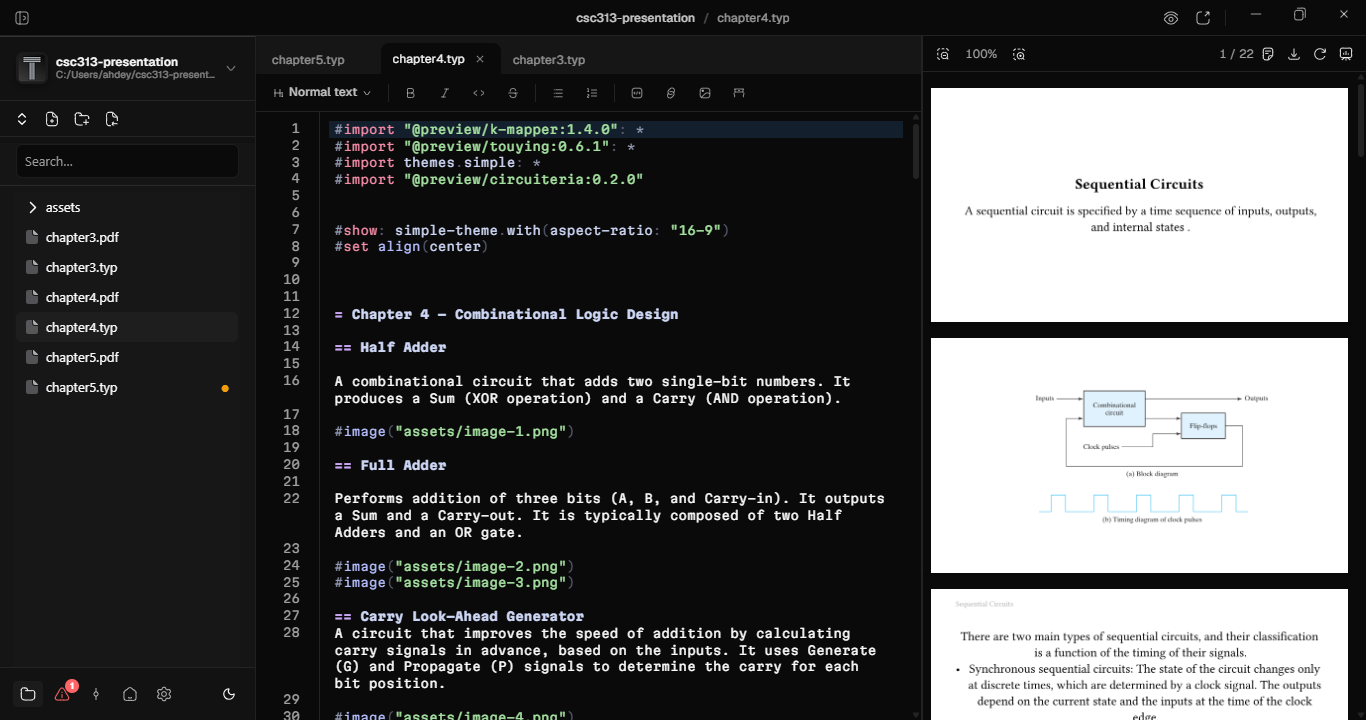
Task: Click the 1 / 22 page indicator
Action: pos(1236,54)
